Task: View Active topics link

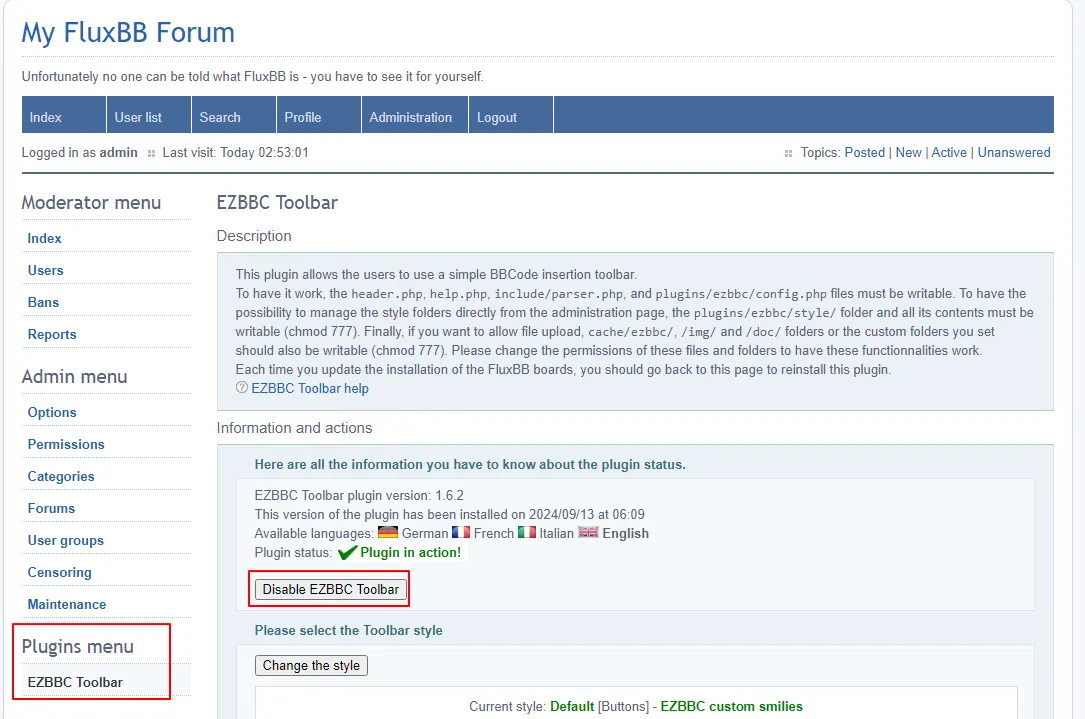Action: pyautogui.click(x=949, y=152)
